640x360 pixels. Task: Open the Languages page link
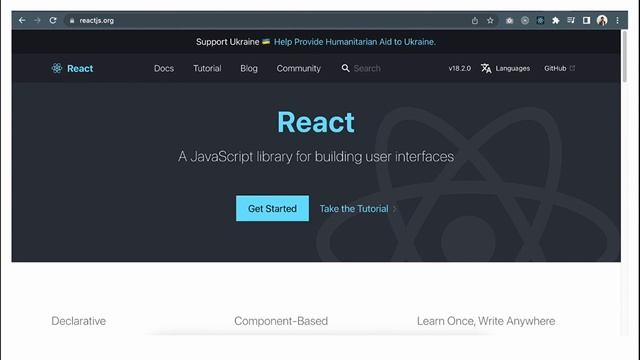pos(513,68)
